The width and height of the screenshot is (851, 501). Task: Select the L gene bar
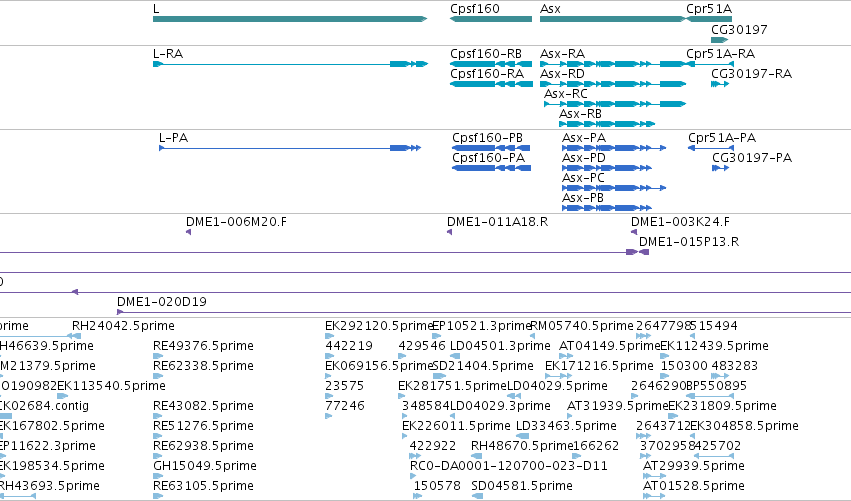pyautogui.click(x=290, y=19)
